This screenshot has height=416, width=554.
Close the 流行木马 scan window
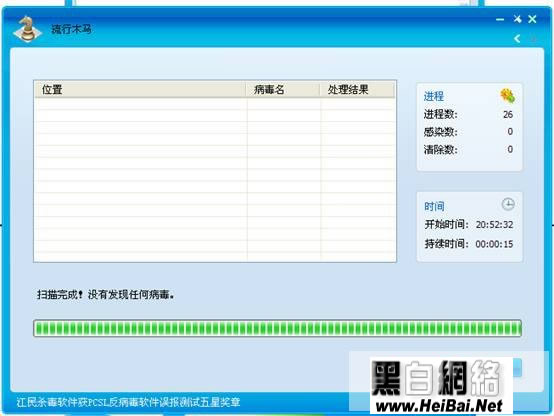click(x=532, y=19)
